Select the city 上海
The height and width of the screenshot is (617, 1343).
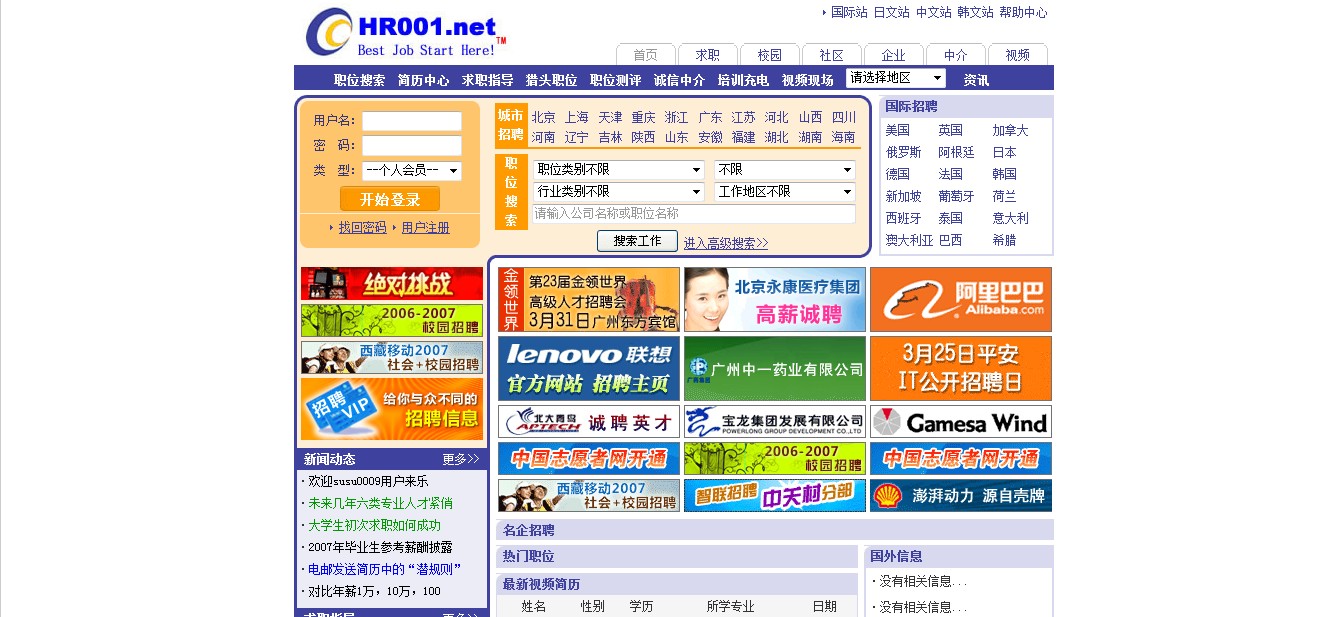pos(577,117)
